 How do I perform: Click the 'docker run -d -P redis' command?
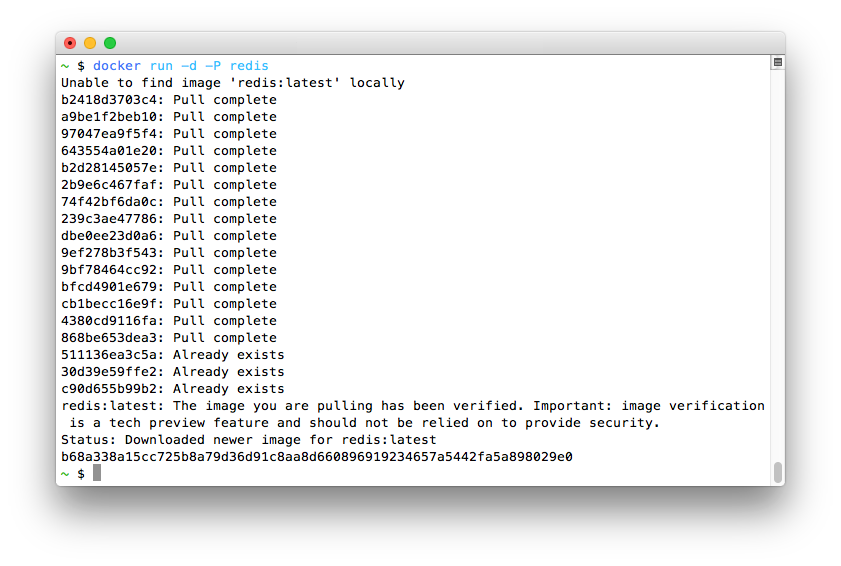coord(181,66)
